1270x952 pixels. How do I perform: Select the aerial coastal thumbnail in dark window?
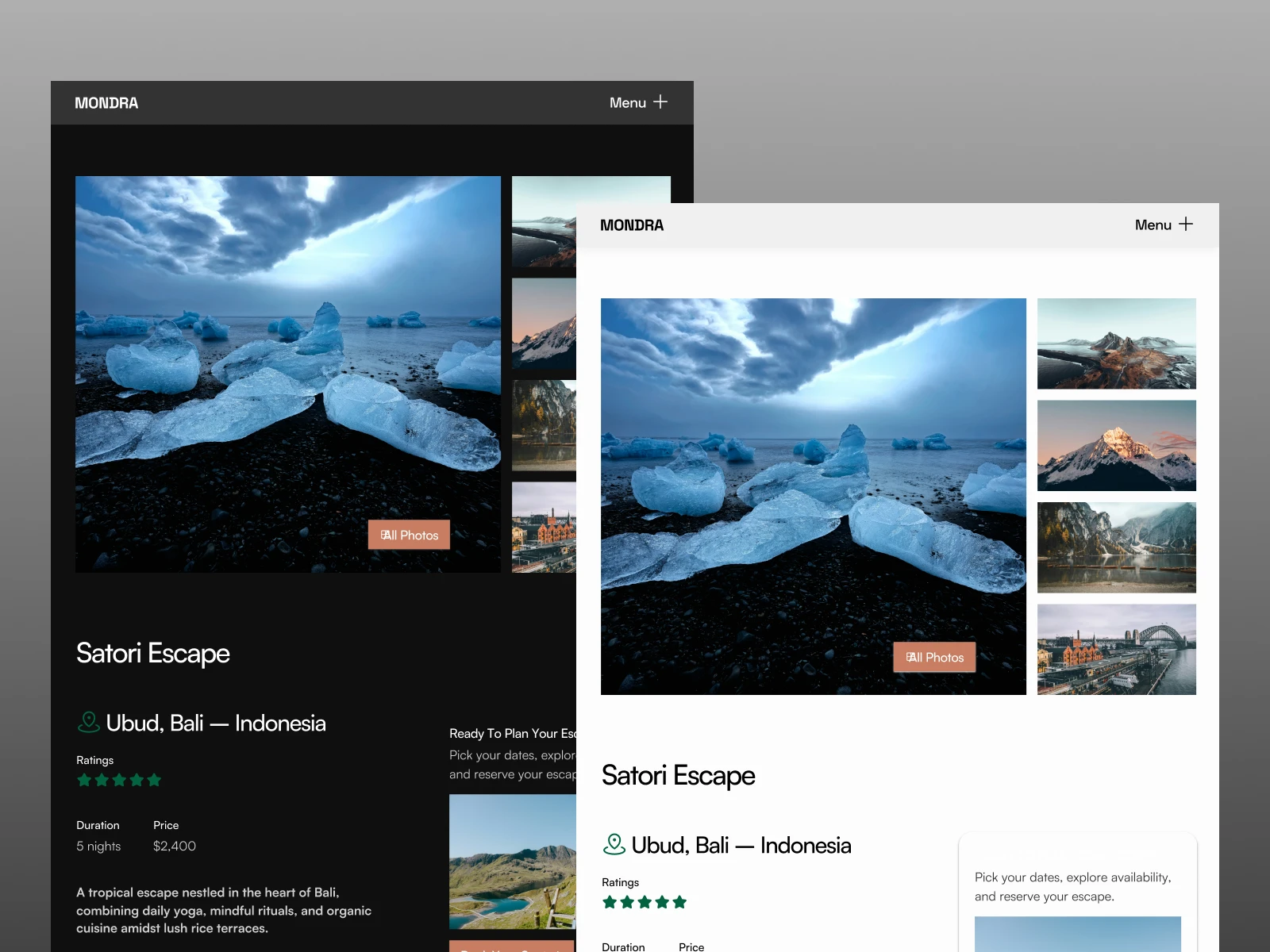(x=545, y=221)
